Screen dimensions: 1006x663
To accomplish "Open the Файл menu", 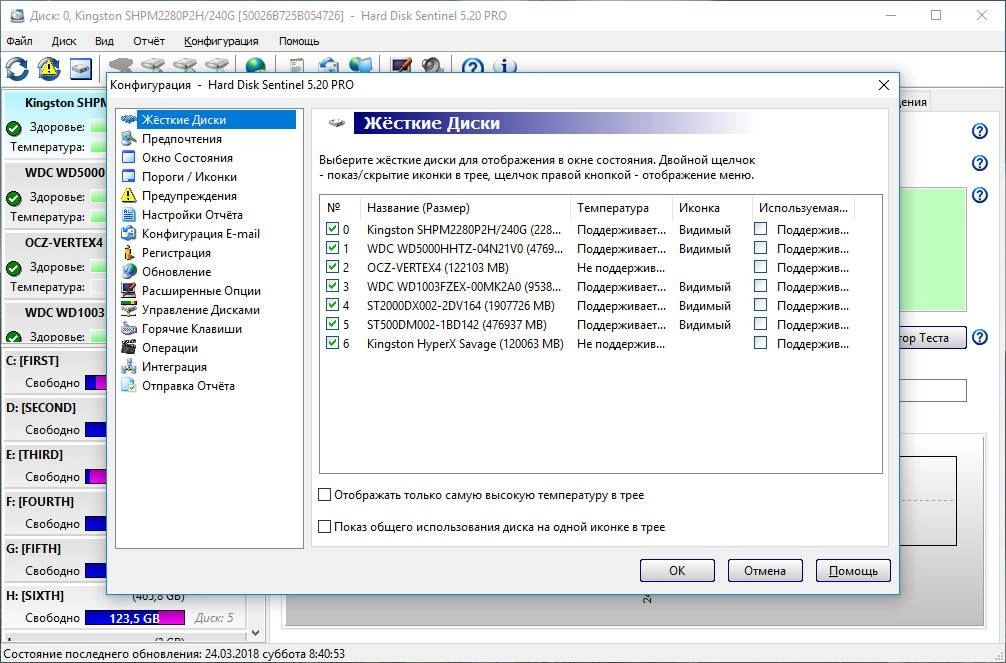I will coord(19,41).
